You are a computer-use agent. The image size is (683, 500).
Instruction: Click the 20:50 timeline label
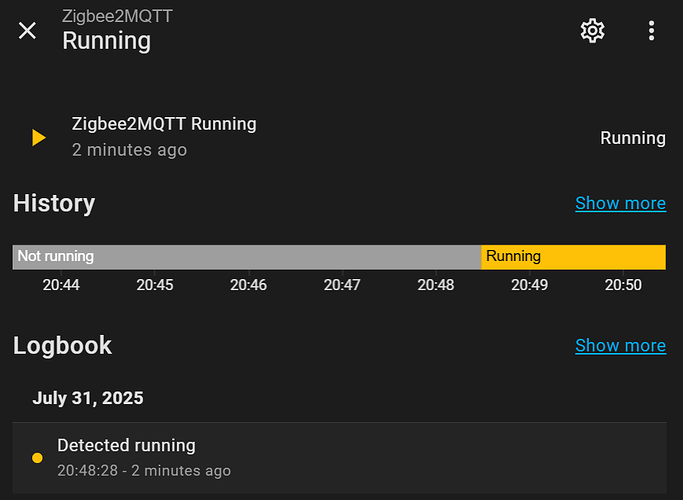click(x=623, y=285)
